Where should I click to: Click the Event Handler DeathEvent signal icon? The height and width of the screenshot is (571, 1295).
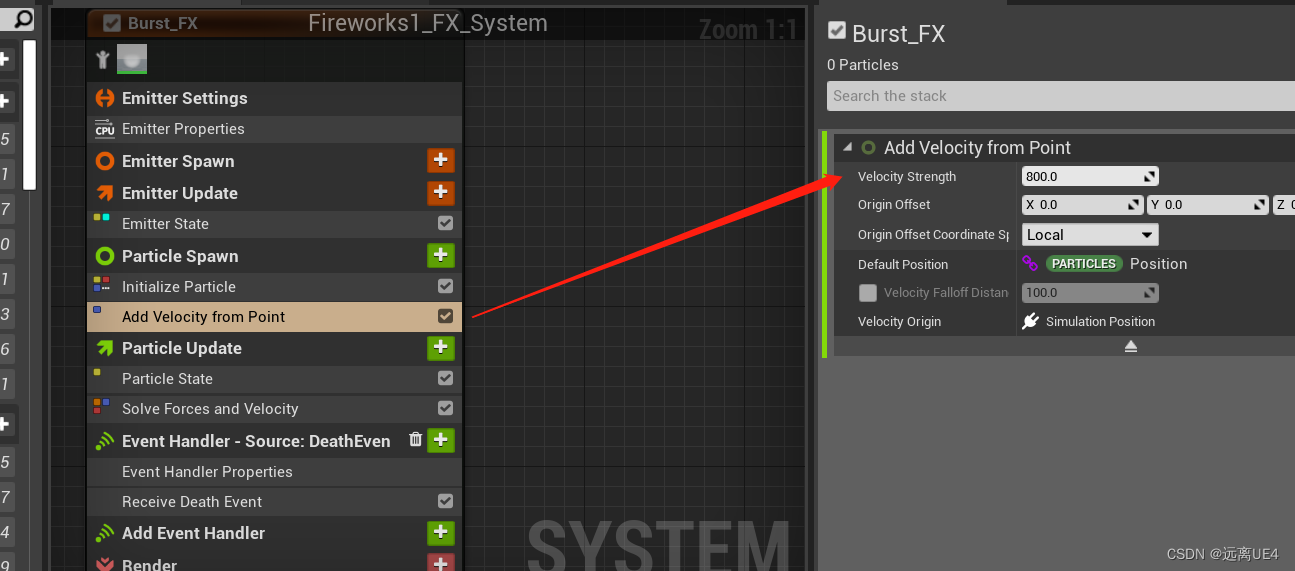tap(104, 441)
